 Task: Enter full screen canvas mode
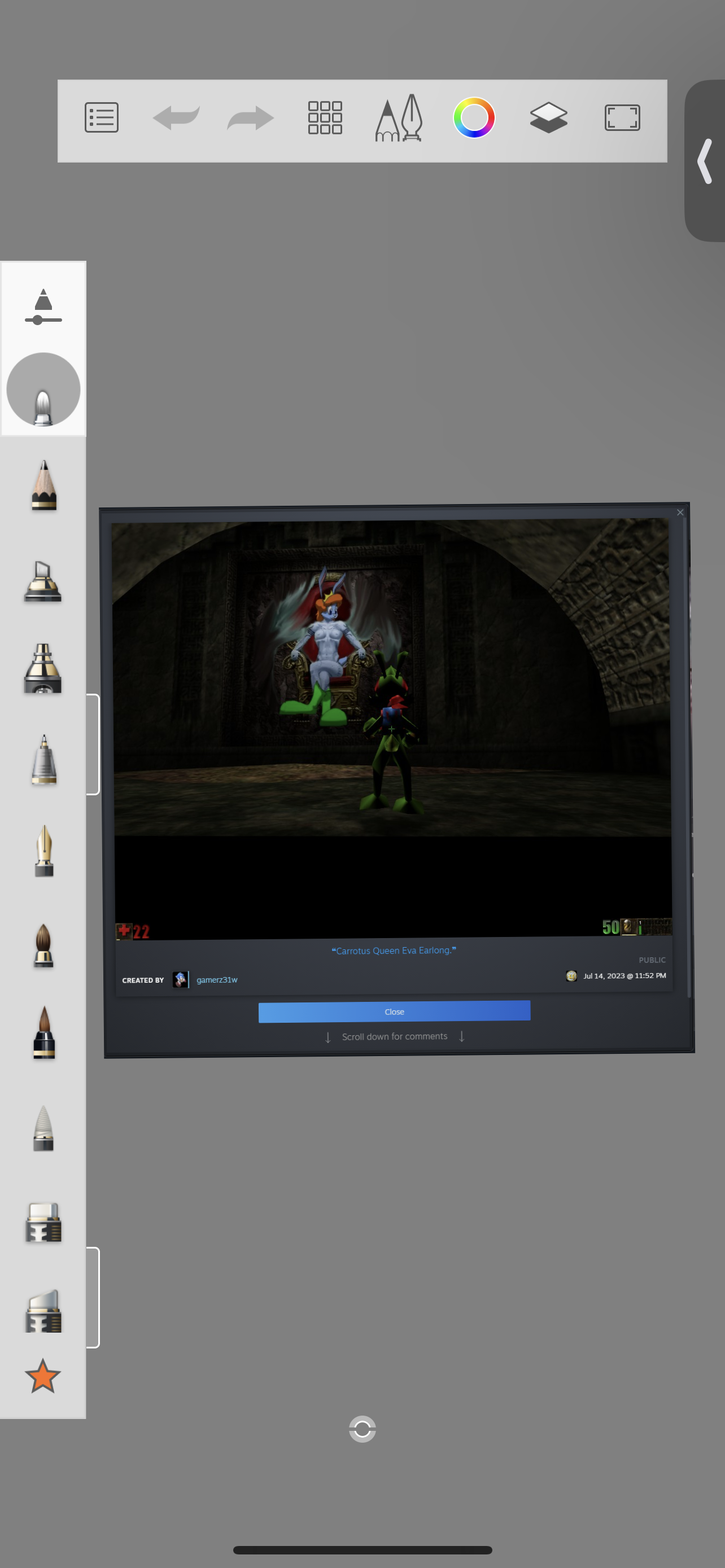click(x=622, y=117)
